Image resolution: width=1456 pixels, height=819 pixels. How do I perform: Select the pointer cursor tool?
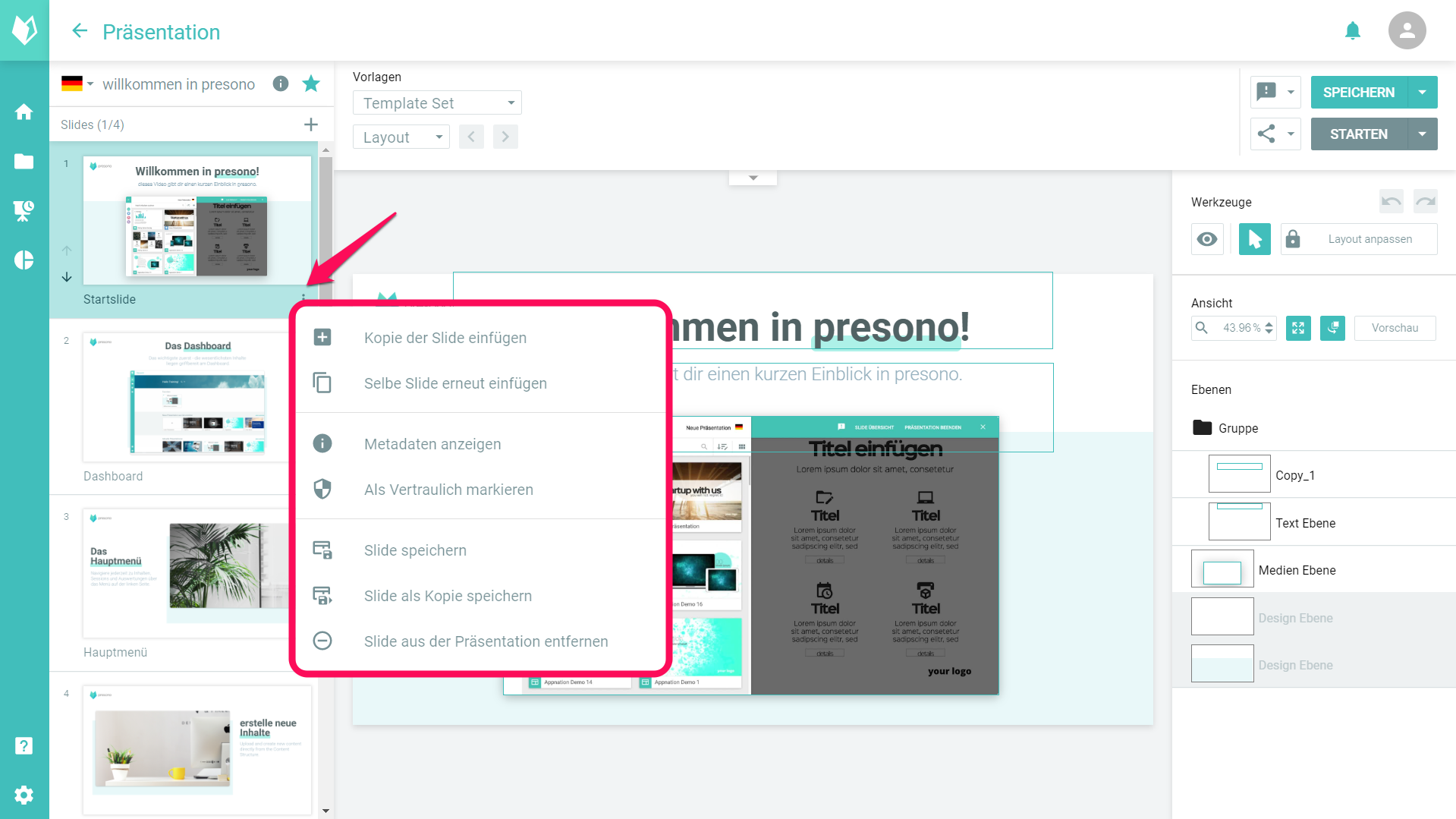[1255, 239]
